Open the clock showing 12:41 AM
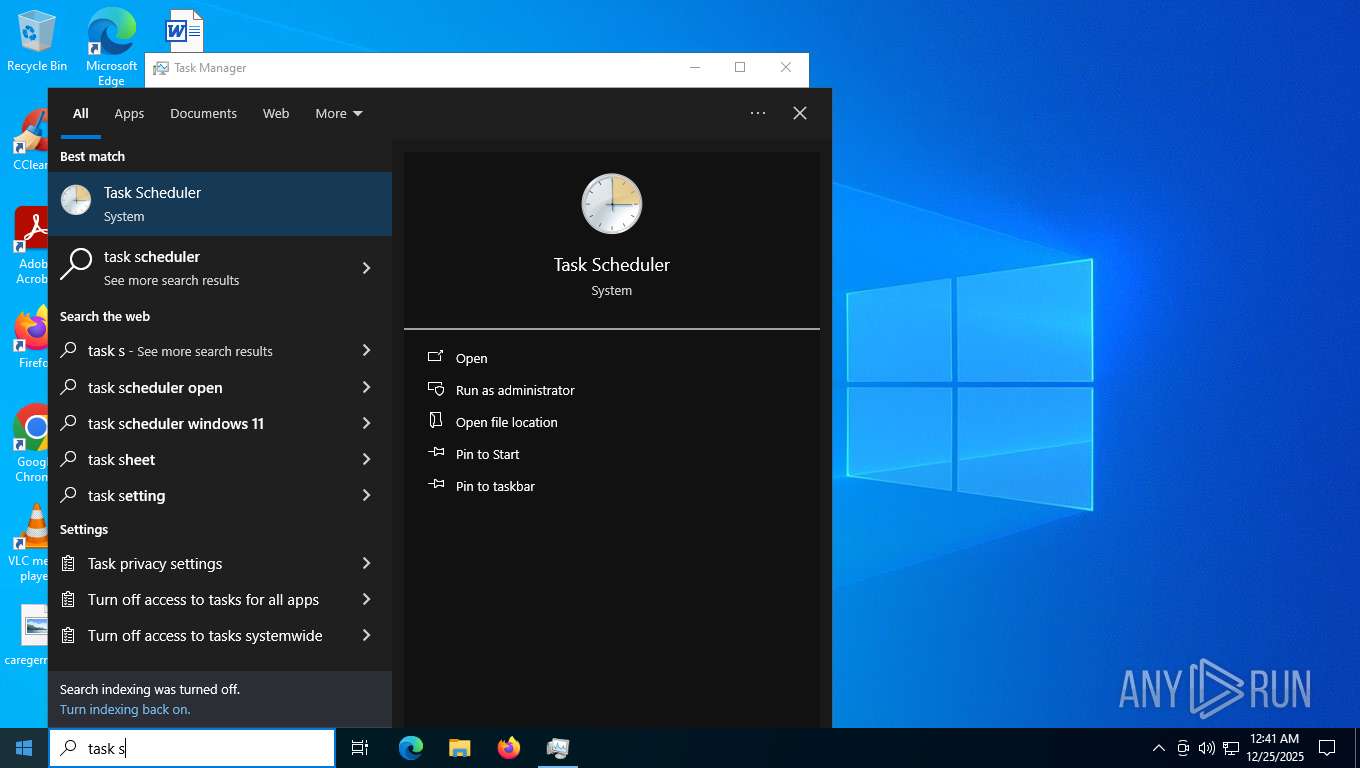Screen dimensions: 1360x768 click(1274, 748)
